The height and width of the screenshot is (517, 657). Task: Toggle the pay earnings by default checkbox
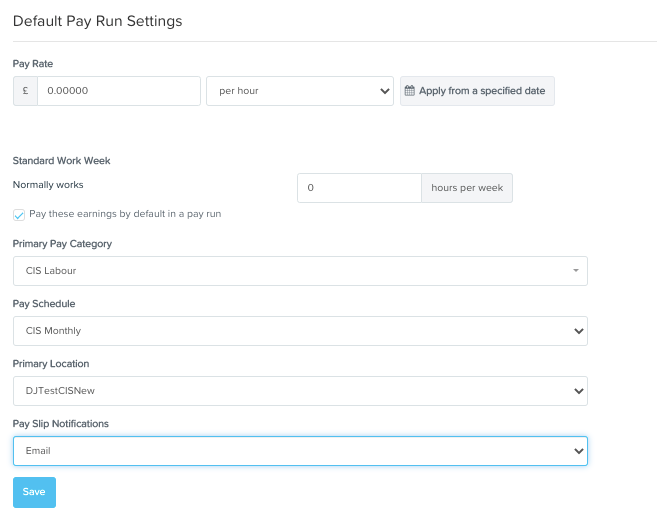click(19, 215)
